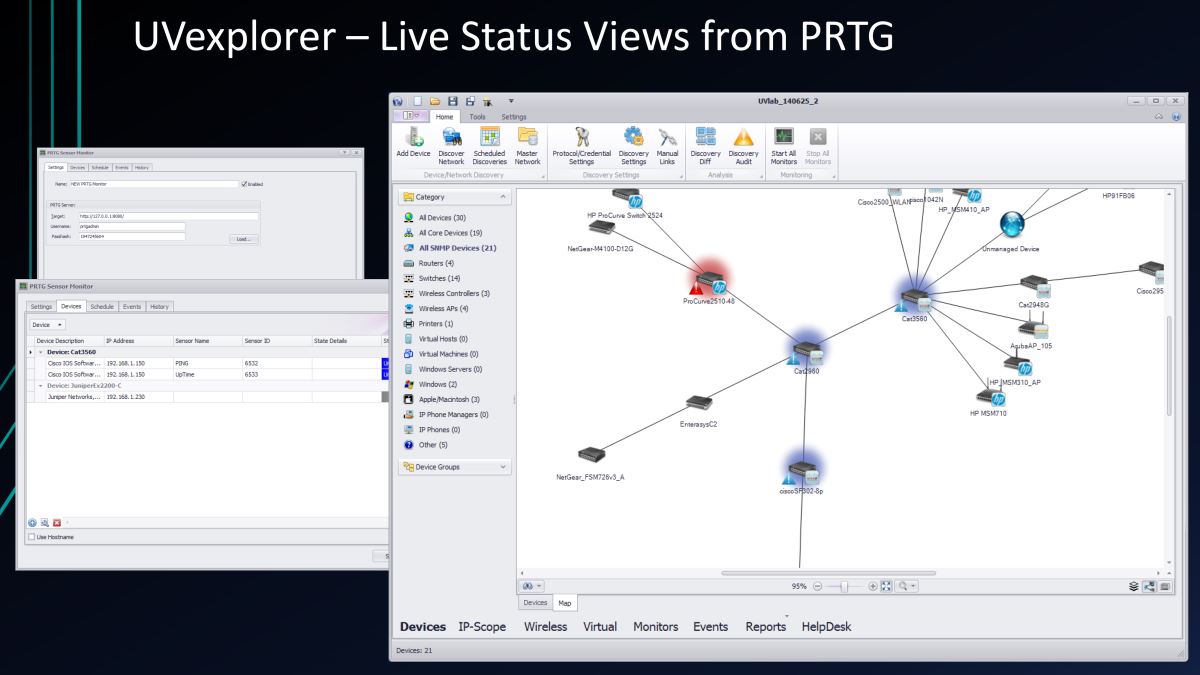The height and width of the screenshot is (675, 1200).
Task: Open History tab in PRTG Sensor Monitor
Action: (x=160, y=306)
